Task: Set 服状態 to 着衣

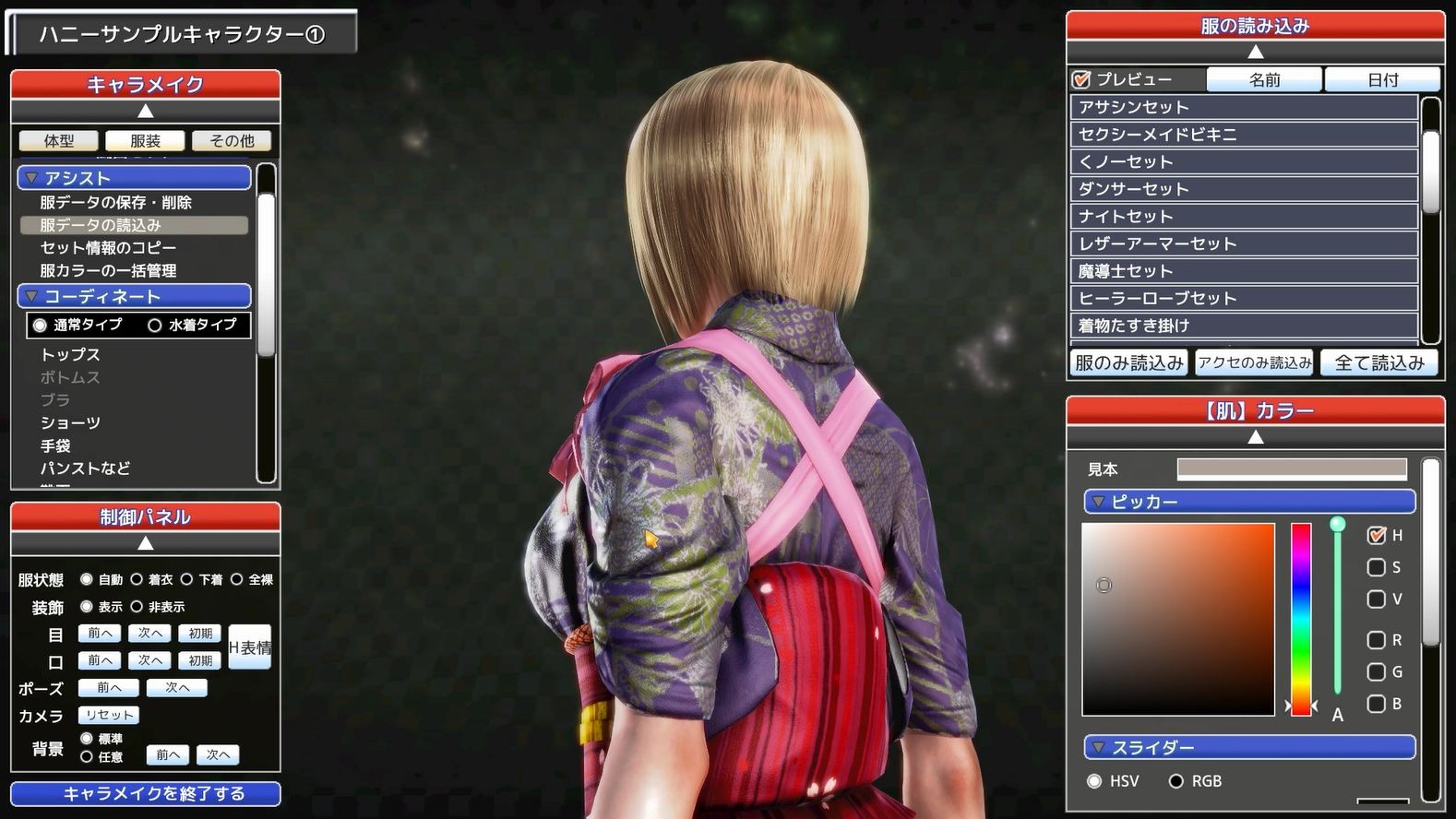Action: coord(137,579)
